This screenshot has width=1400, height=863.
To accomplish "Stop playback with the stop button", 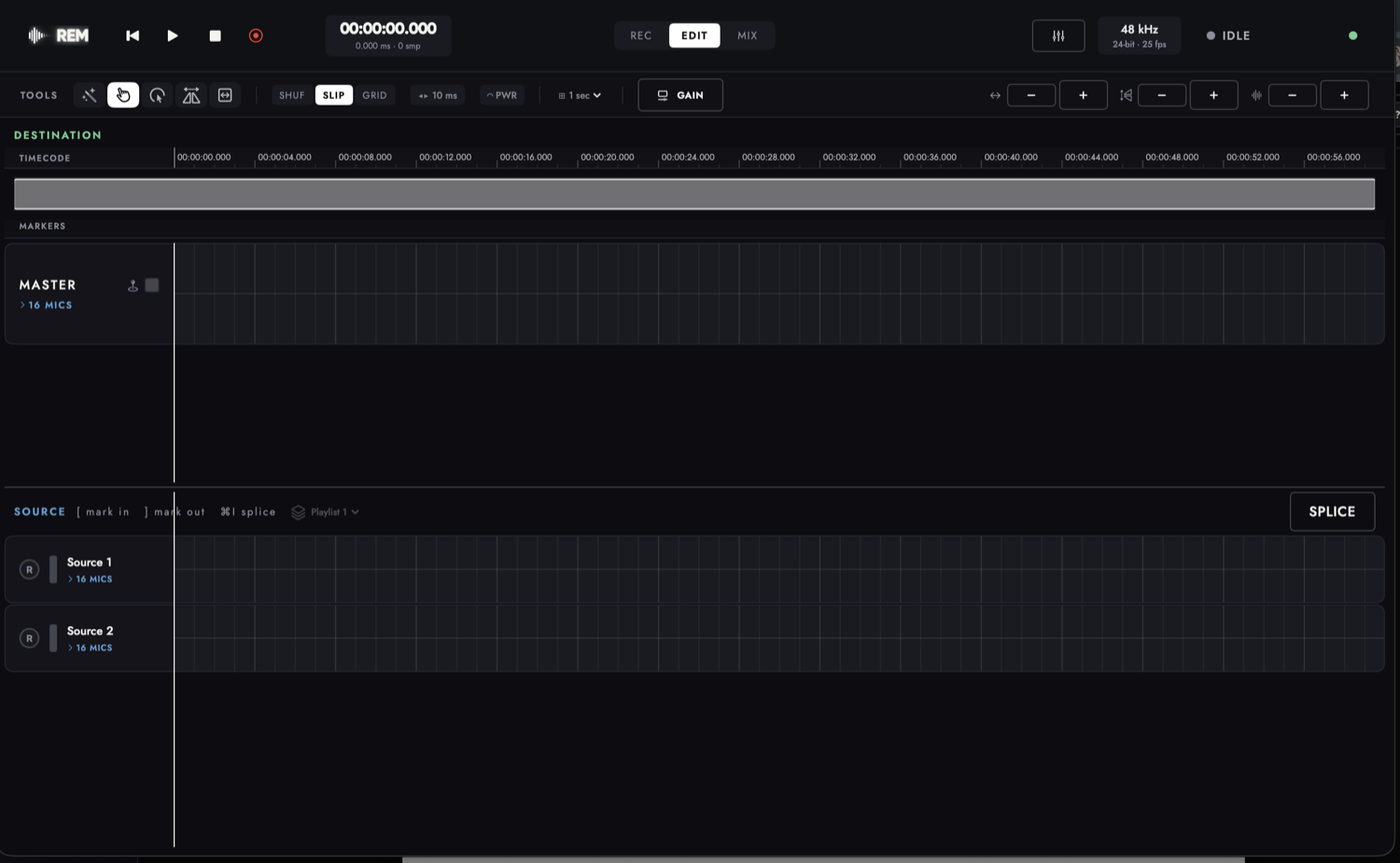I will [215, 35].
